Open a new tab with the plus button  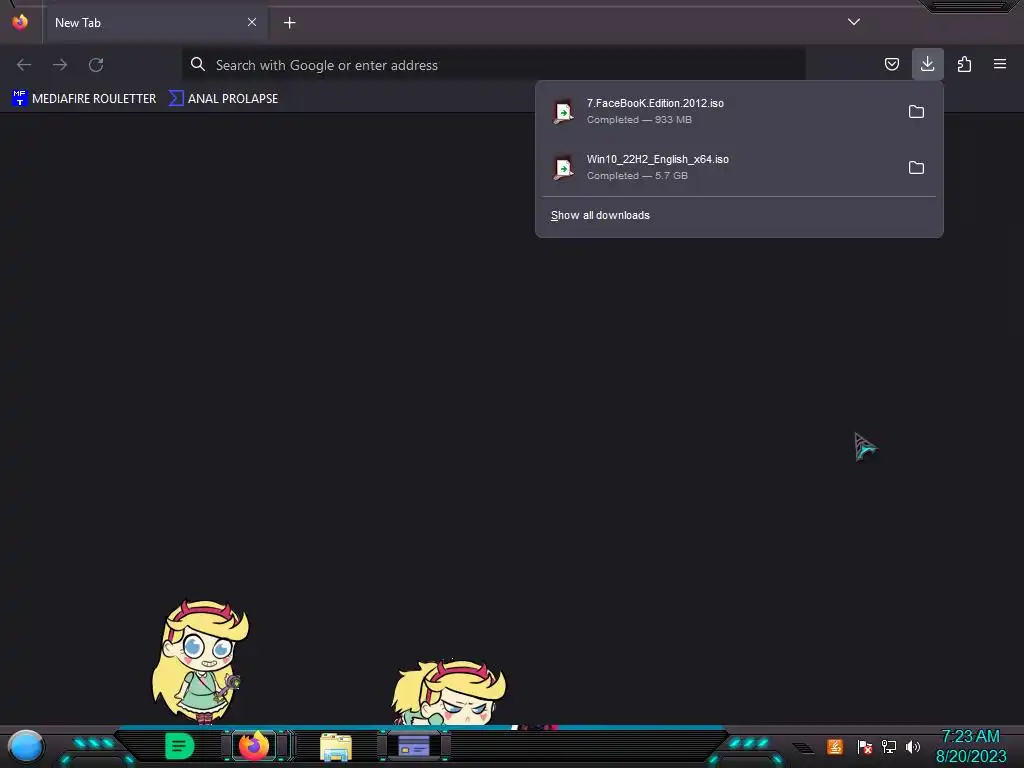pos(289,23)
